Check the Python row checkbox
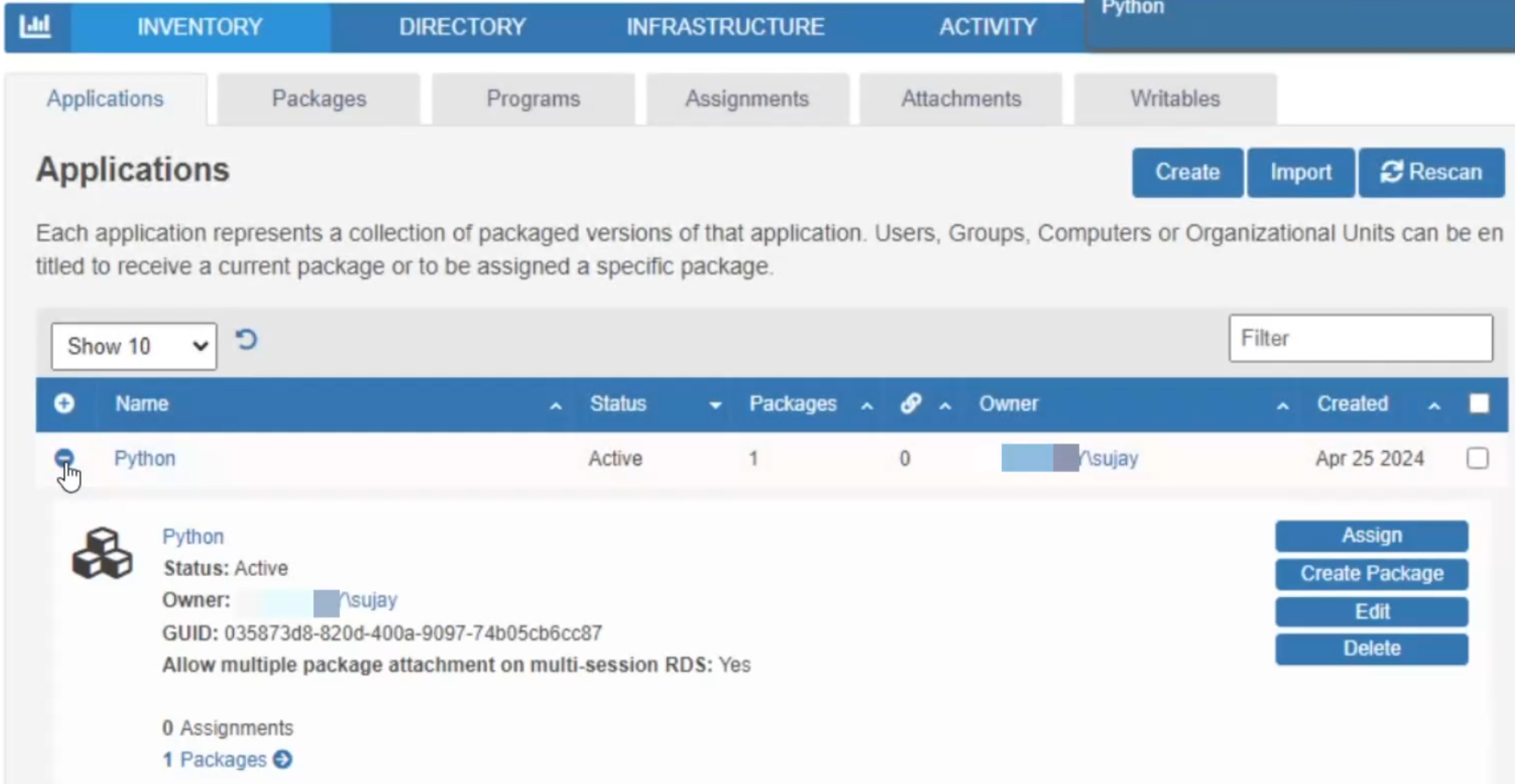Screen dimensions: 1515x784 pos(1479,458)
